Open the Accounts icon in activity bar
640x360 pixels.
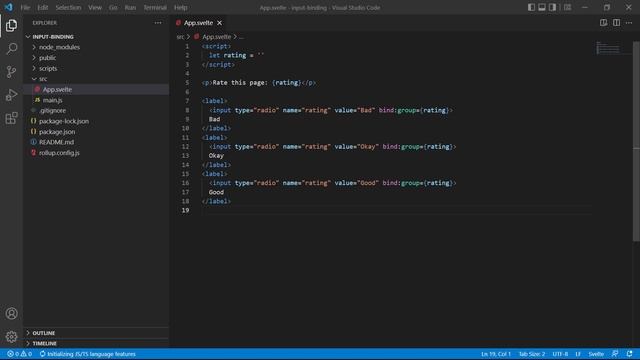click(11, 313)
